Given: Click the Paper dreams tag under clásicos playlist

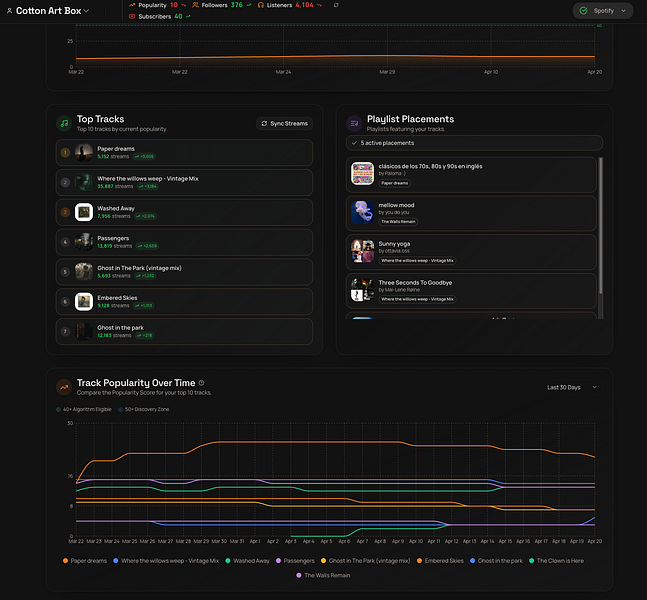Looking at the screenshot, I should [394, 183].
